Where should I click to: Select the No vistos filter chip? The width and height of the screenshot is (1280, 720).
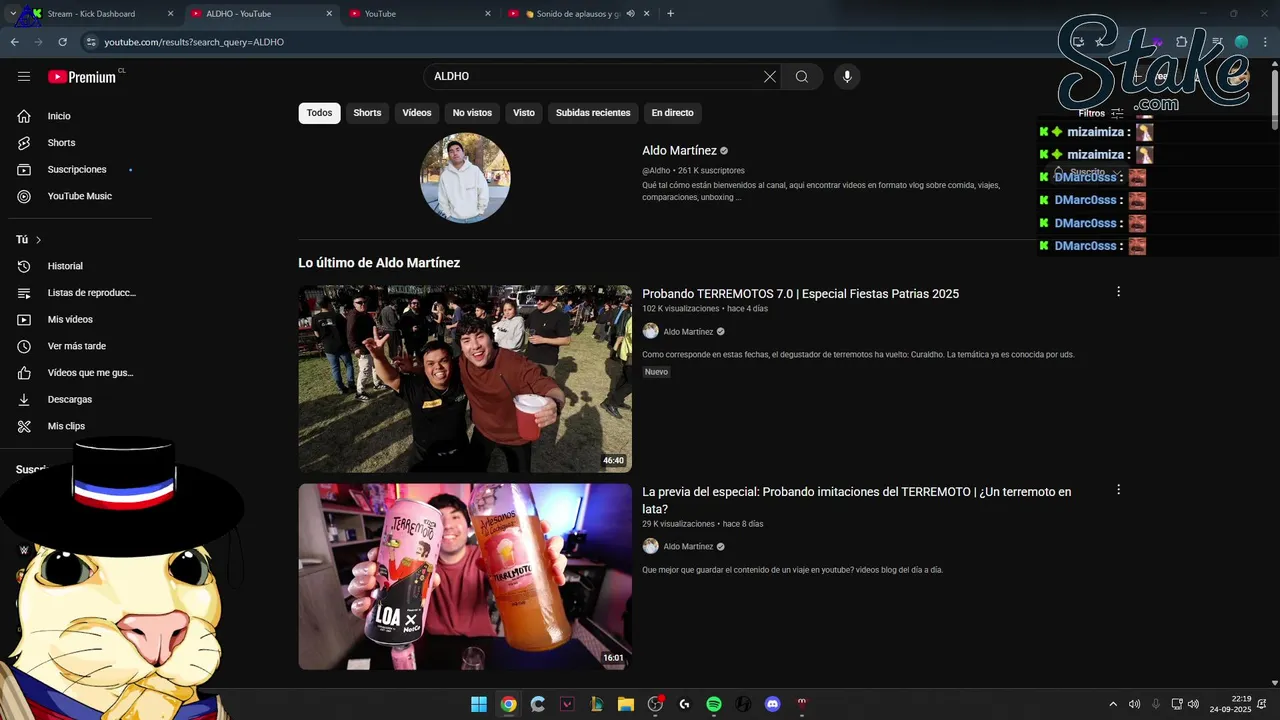coord(472,113)
